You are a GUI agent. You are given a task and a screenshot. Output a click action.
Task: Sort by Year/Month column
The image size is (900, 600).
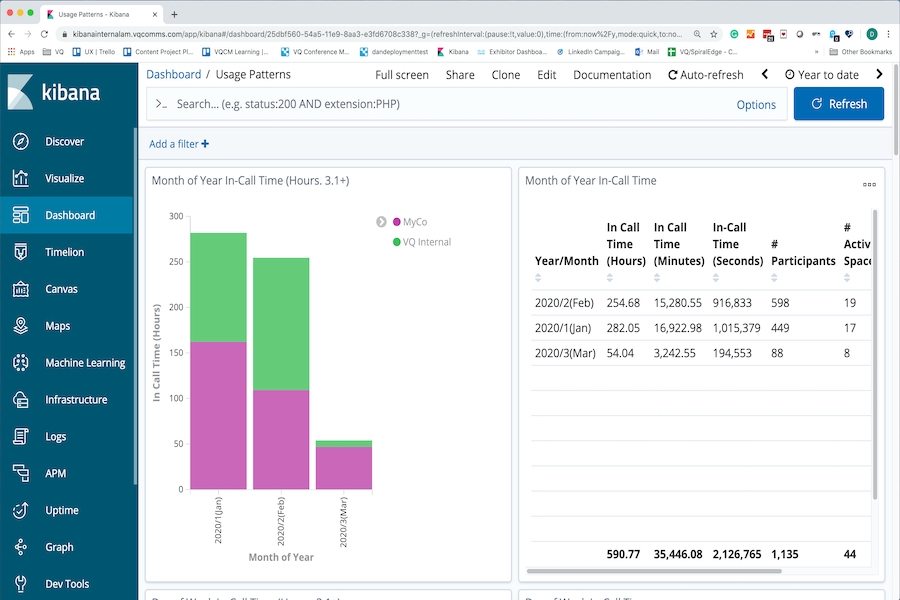(538, 278)
